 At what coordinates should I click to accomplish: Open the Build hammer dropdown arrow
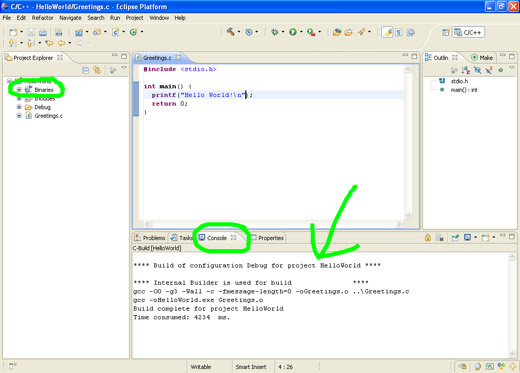pos(239,32)
